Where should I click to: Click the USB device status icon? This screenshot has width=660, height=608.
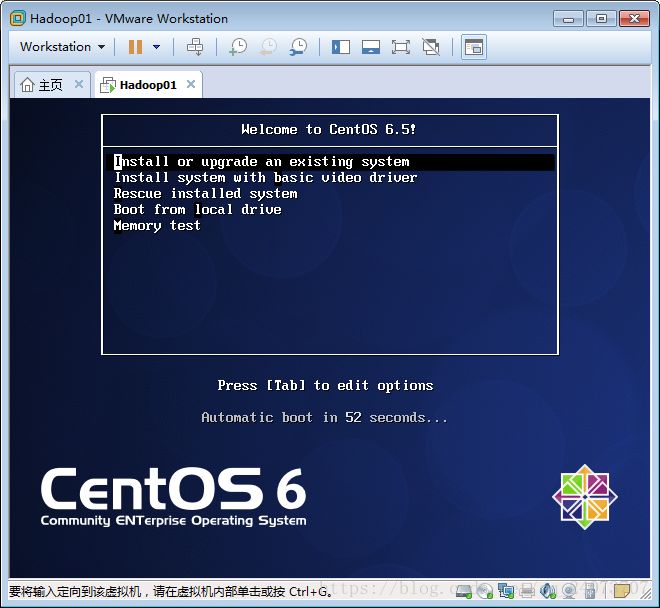[590, 591]
